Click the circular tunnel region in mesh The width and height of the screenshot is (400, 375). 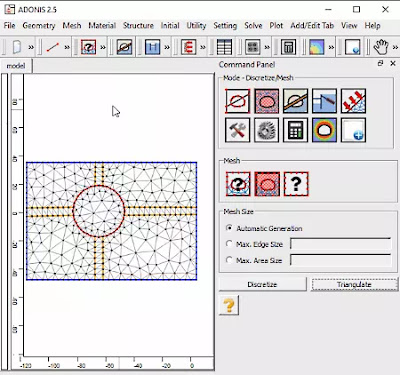(x=99, y=211)
